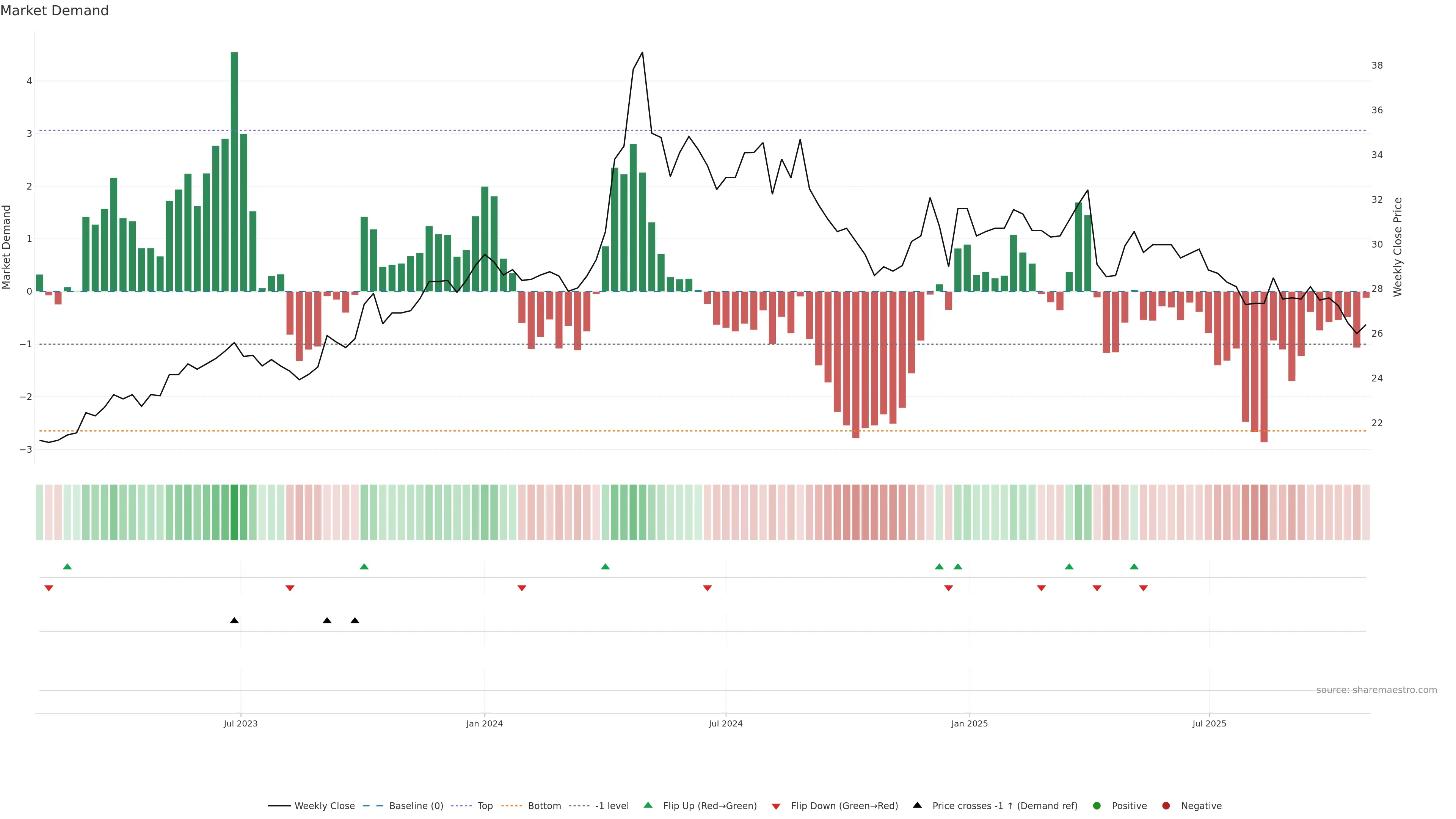The height and width of the screenshot is (819, 1456).
Task: Click the Jul 2023 x-axis label
Action: (240, 723)
